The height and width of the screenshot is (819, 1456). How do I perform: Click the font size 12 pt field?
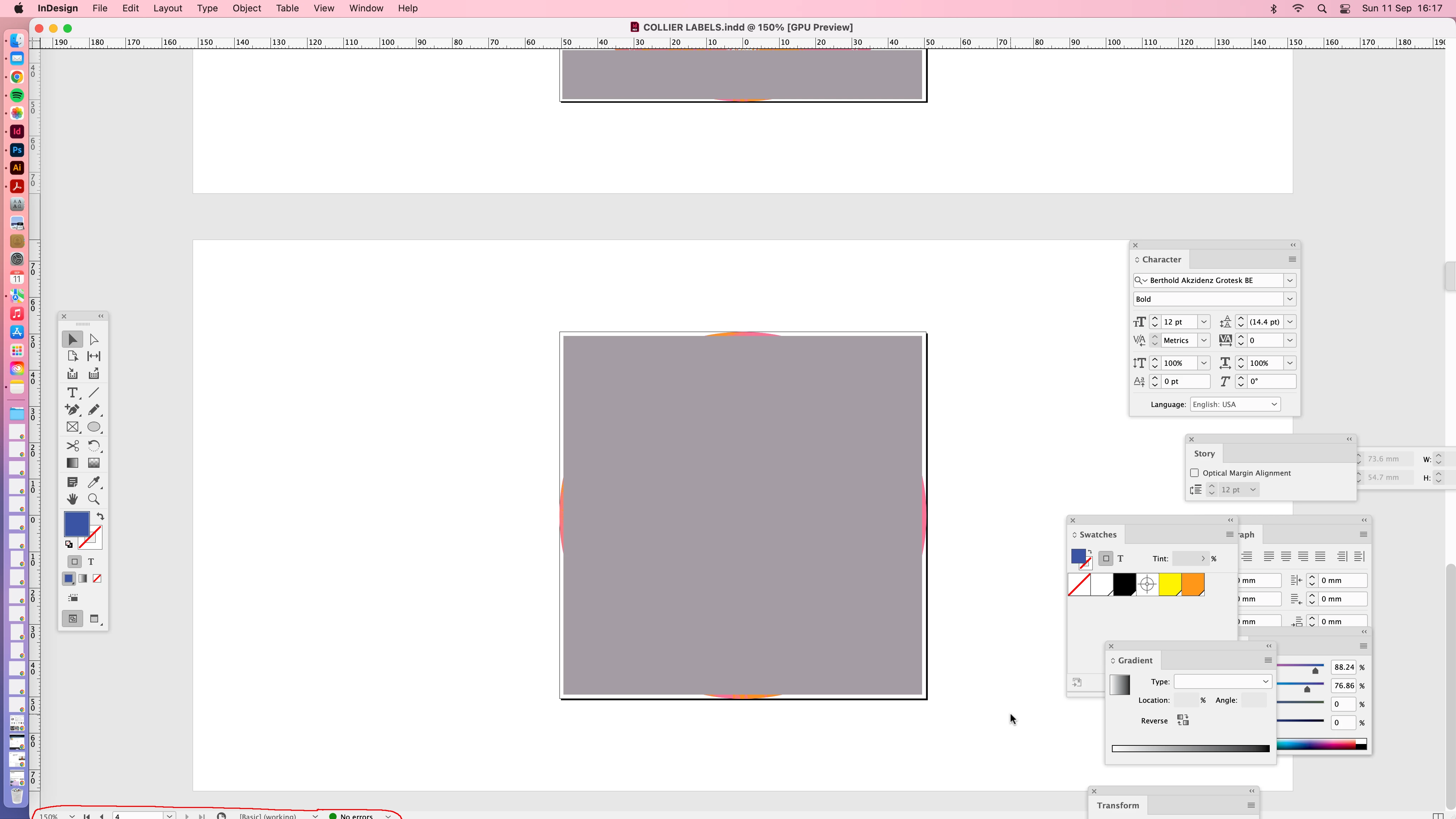point(1178,322)
